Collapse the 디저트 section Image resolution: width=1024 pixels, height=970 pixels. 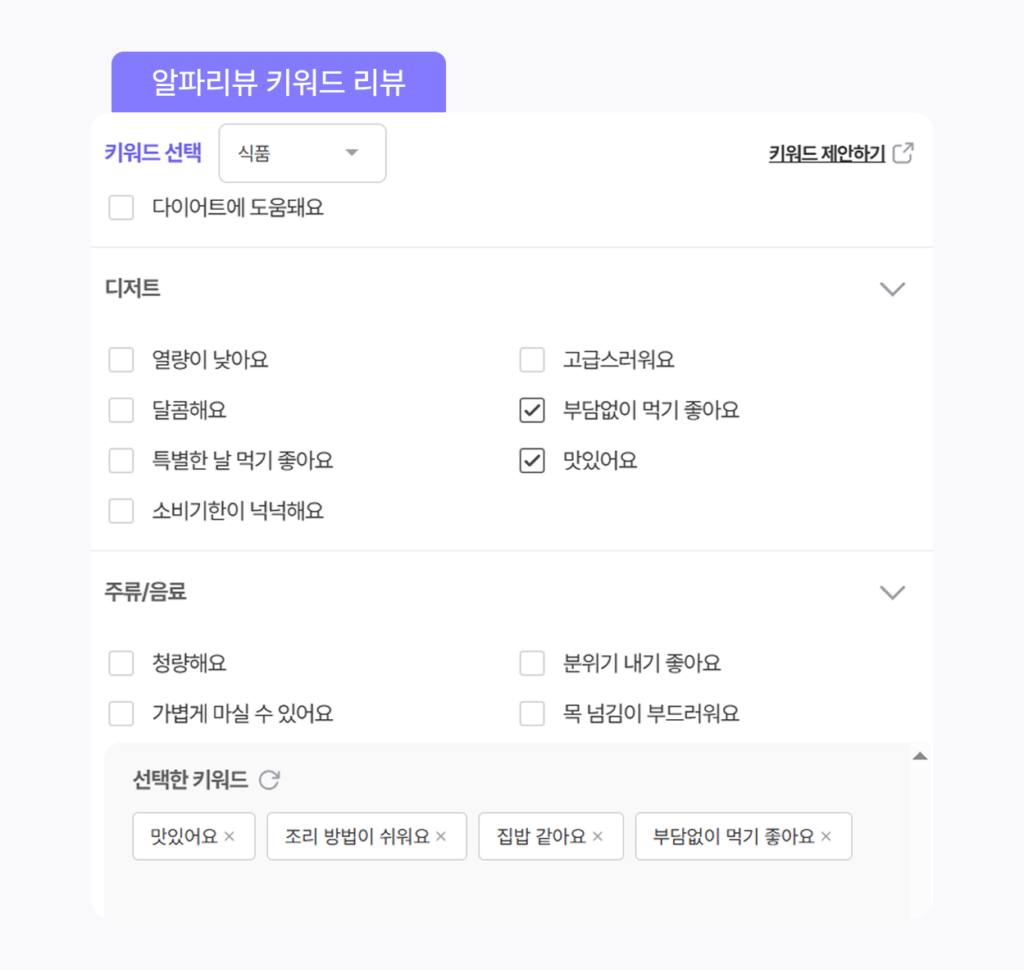(x=892, y=288)
